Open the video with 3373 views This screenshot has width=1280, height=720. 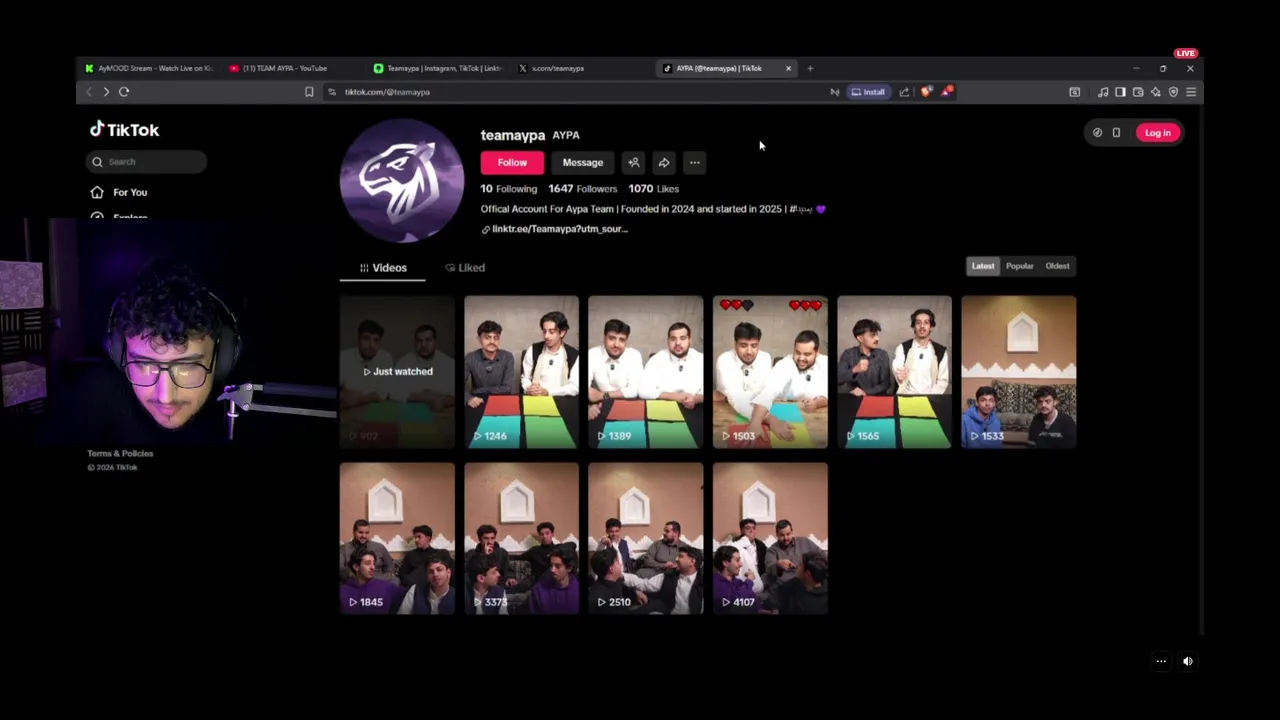tap(521, 538)
